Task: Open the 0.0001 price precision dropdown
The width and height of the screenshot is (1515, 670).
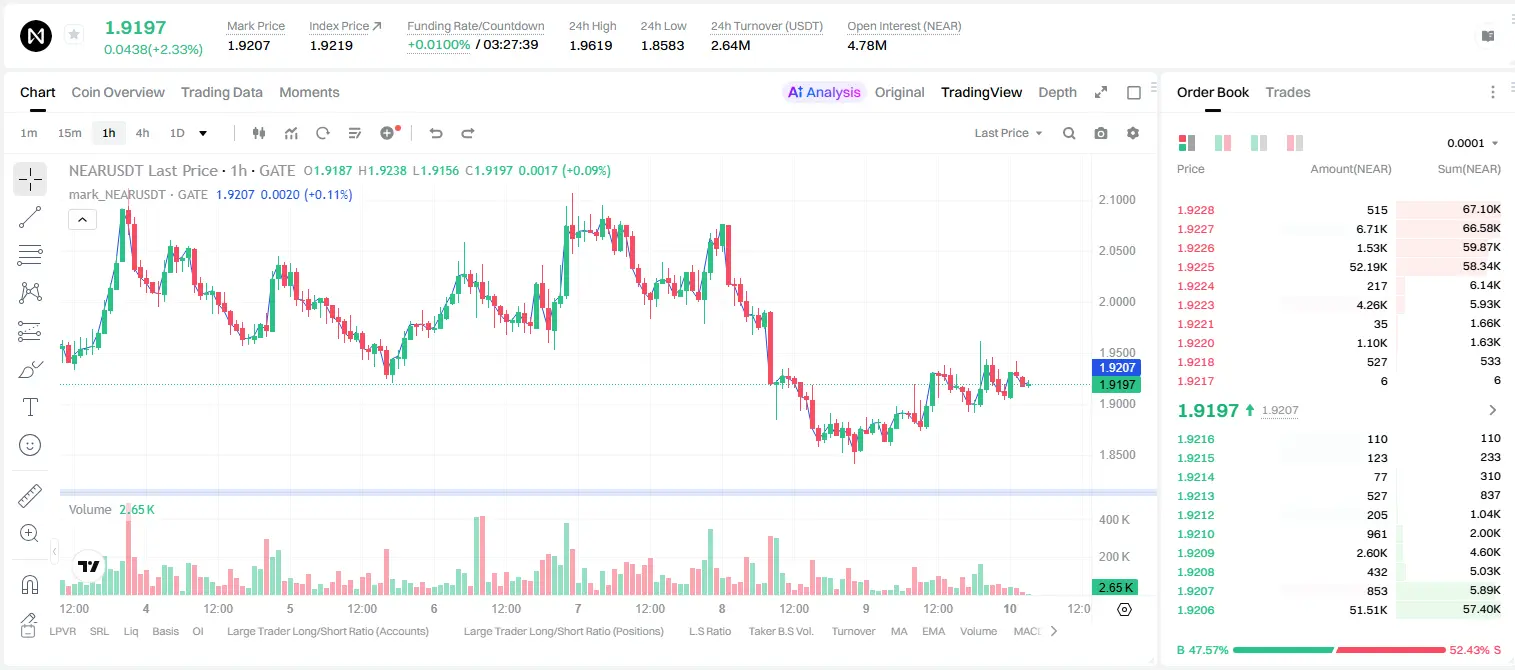Action: click(x=1473, y=143)
